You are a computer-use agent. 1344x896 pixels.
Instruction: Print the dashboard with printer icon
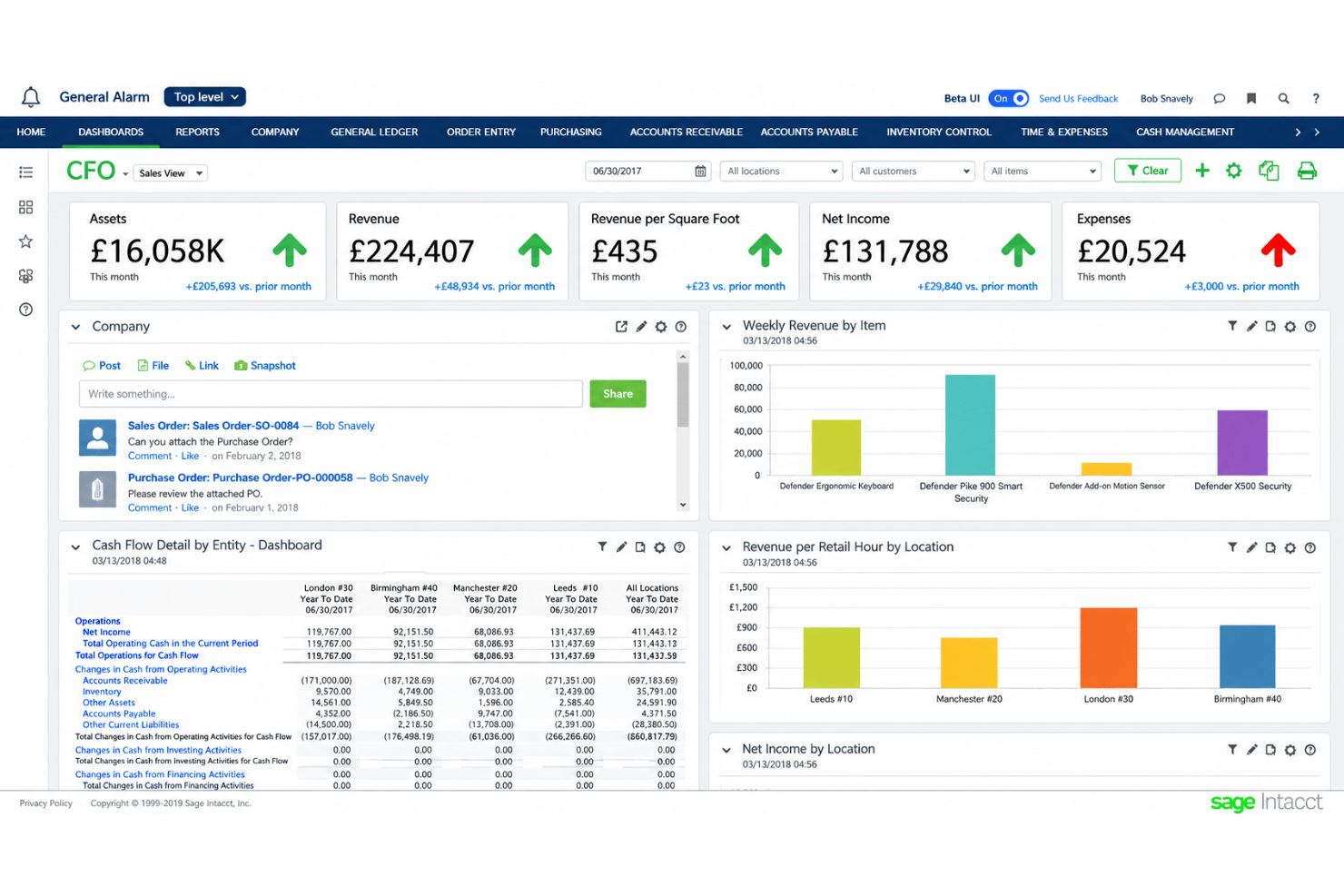1307,171
